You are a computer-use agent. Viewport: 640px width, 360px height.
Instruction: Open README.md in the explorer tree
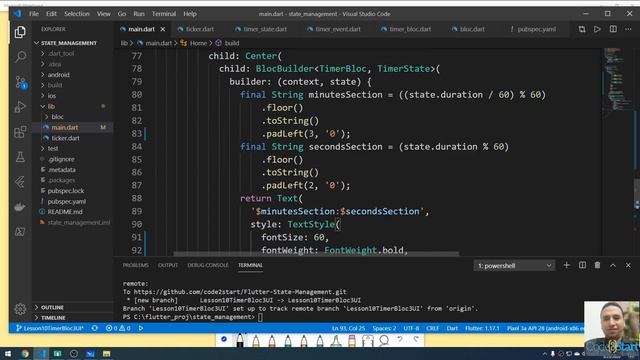pos(65,212)
